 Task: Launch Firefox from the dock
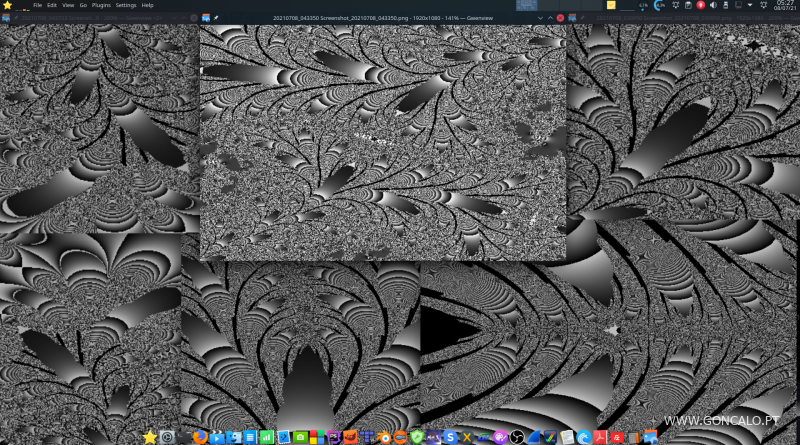(x=200, y=437)
